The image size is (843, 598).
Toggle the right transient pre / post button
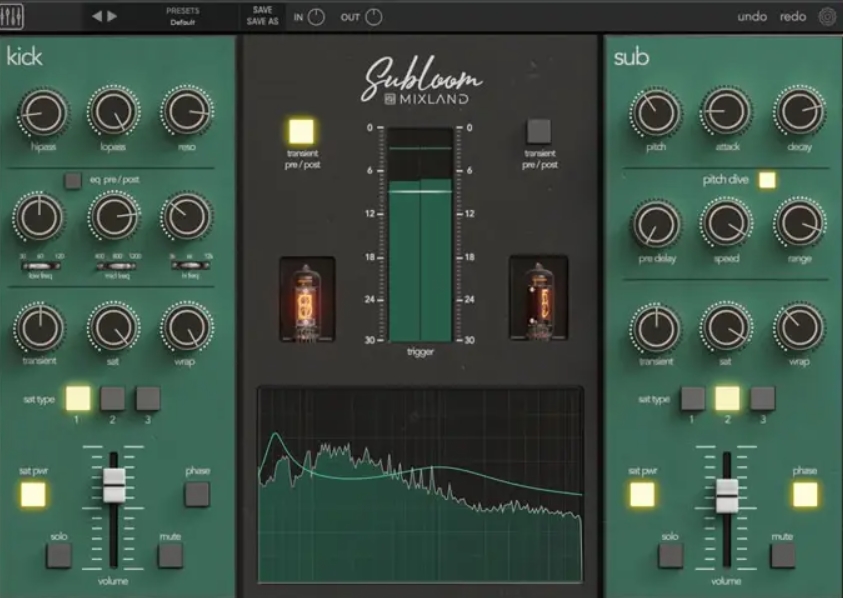coord(539,131)
